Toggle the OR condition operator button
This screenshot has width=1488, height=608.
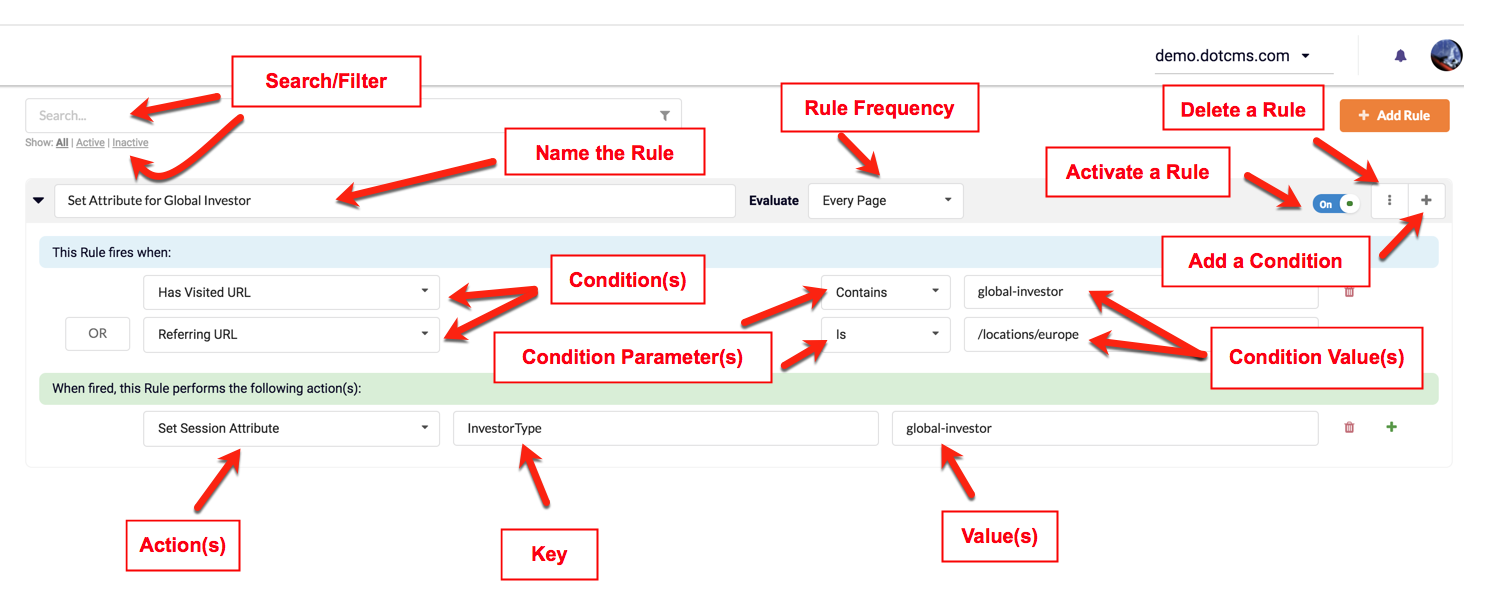[97, 334]
